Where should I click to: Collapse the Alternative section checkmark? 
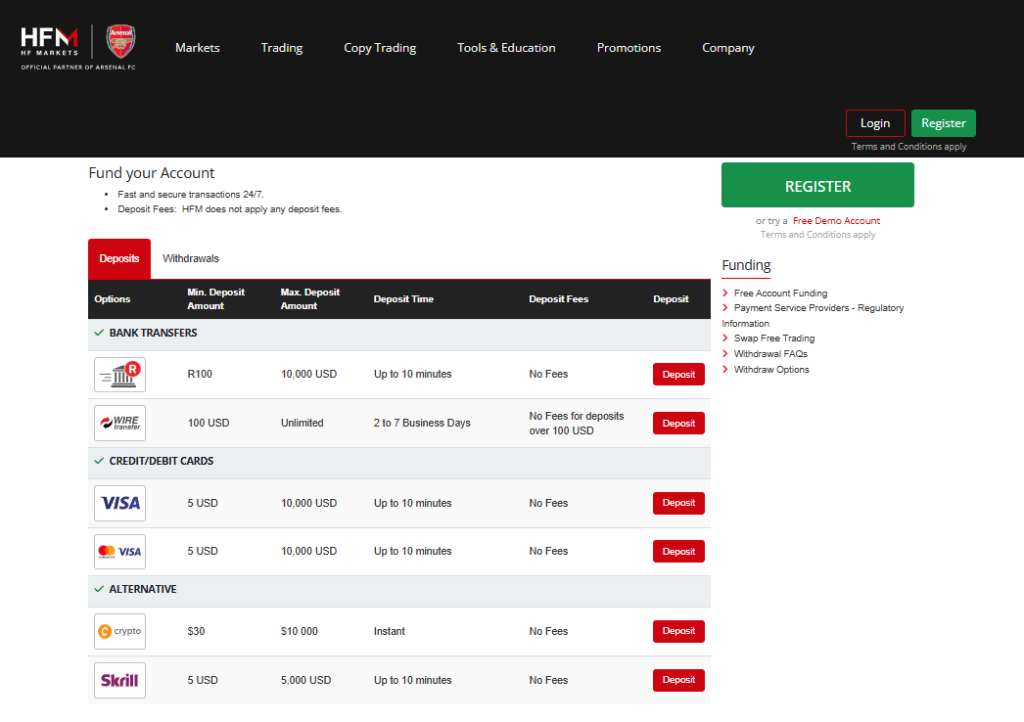click(99, 589)
